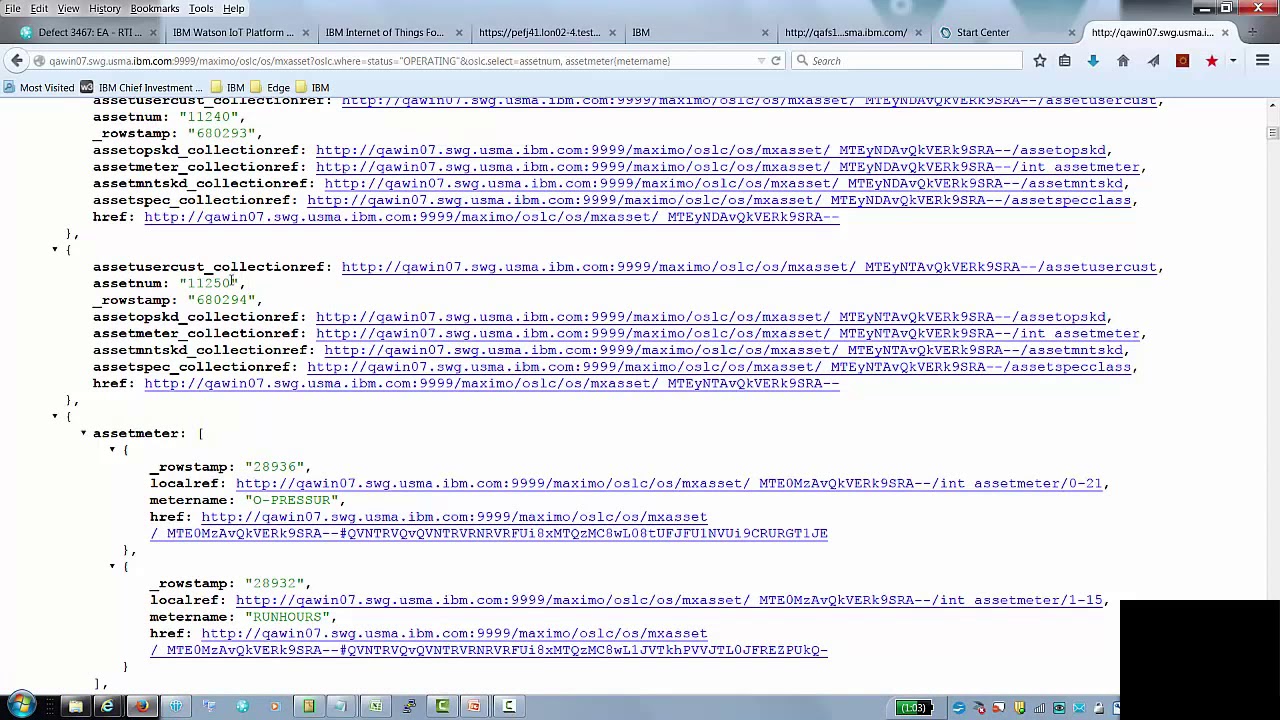Click the vertical scrollbar thumb
This screenshot has height=720, width=1280.
1272,133
